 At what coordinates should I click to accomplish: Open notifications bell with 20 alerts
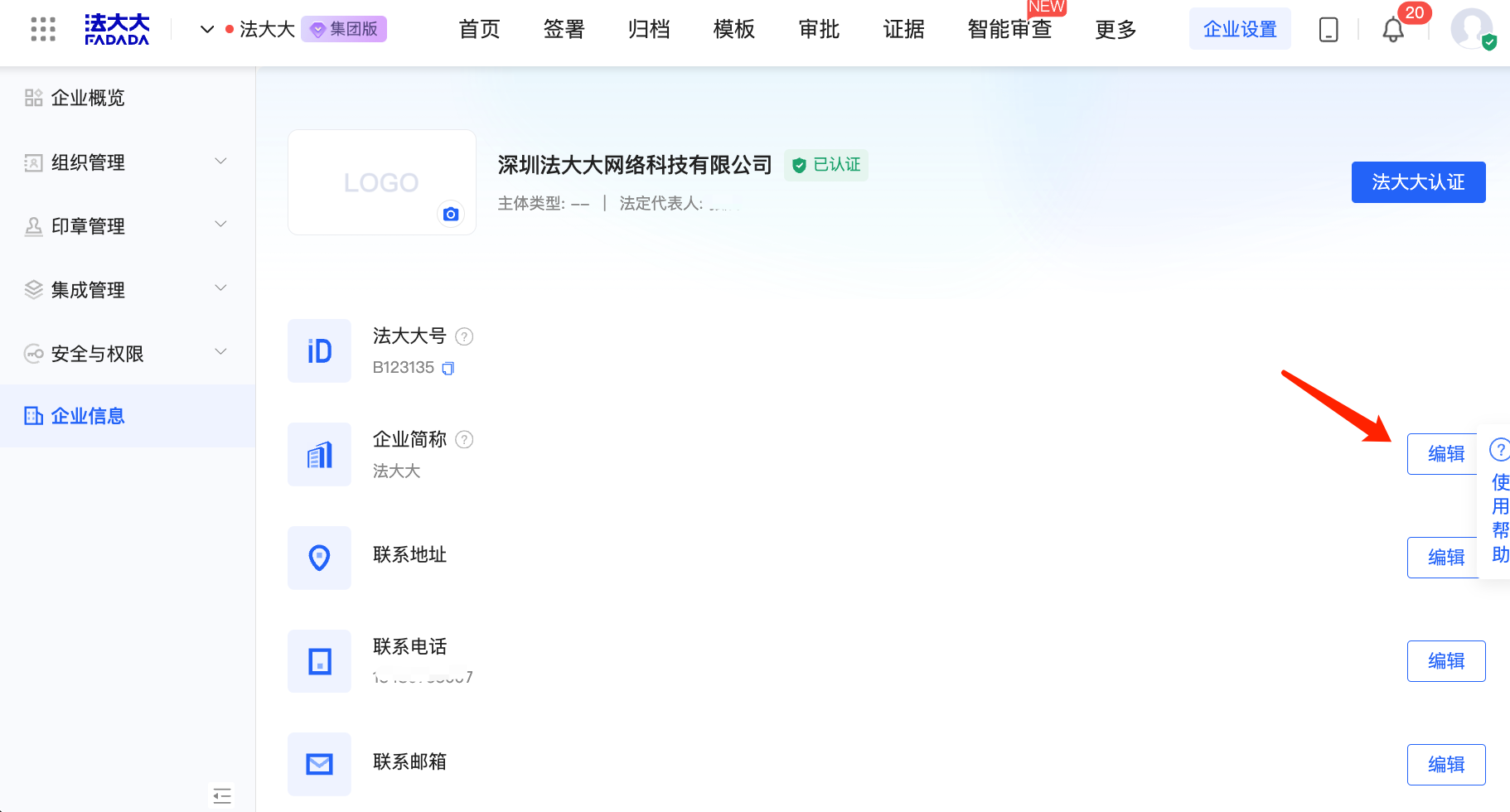pos(1393,30)
